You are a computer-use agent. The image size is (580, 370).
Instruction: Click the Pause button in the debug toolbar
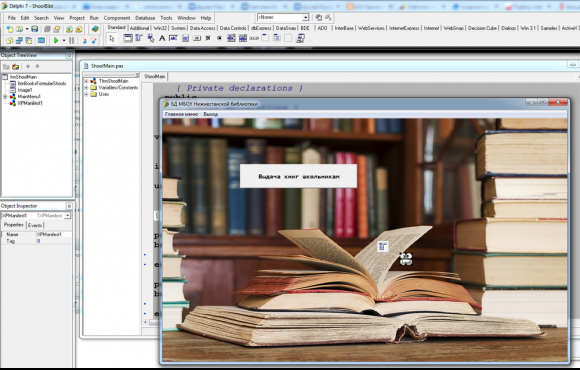[x=71, y=40]
